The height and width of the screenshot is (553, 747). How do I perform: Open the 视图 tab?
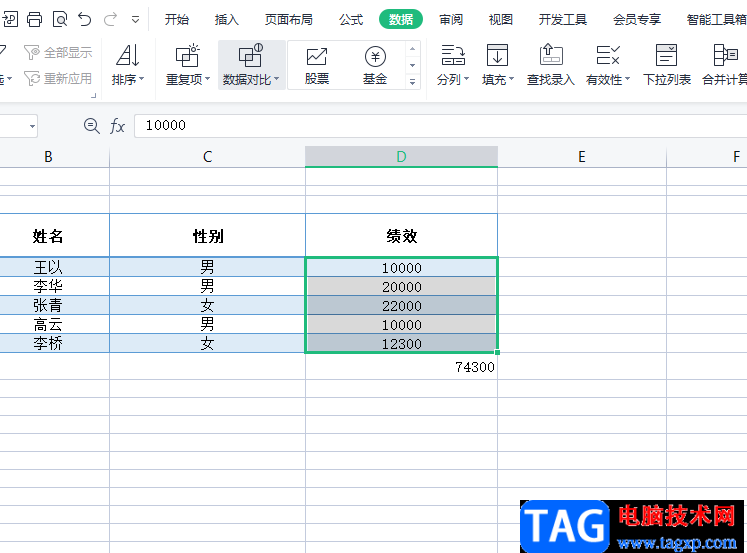tap(501, 20)
